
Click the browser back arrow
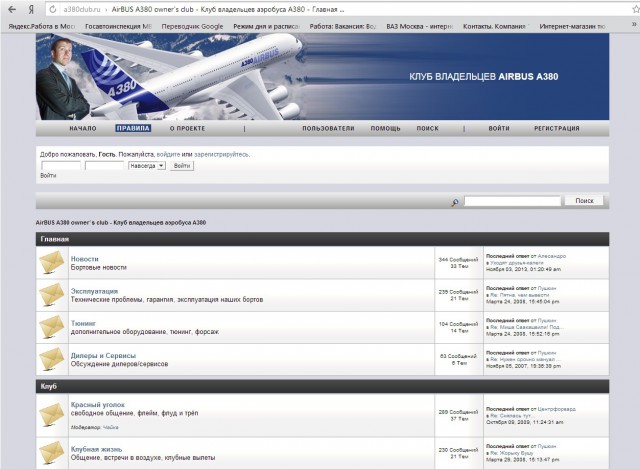[x=12, y=9]
